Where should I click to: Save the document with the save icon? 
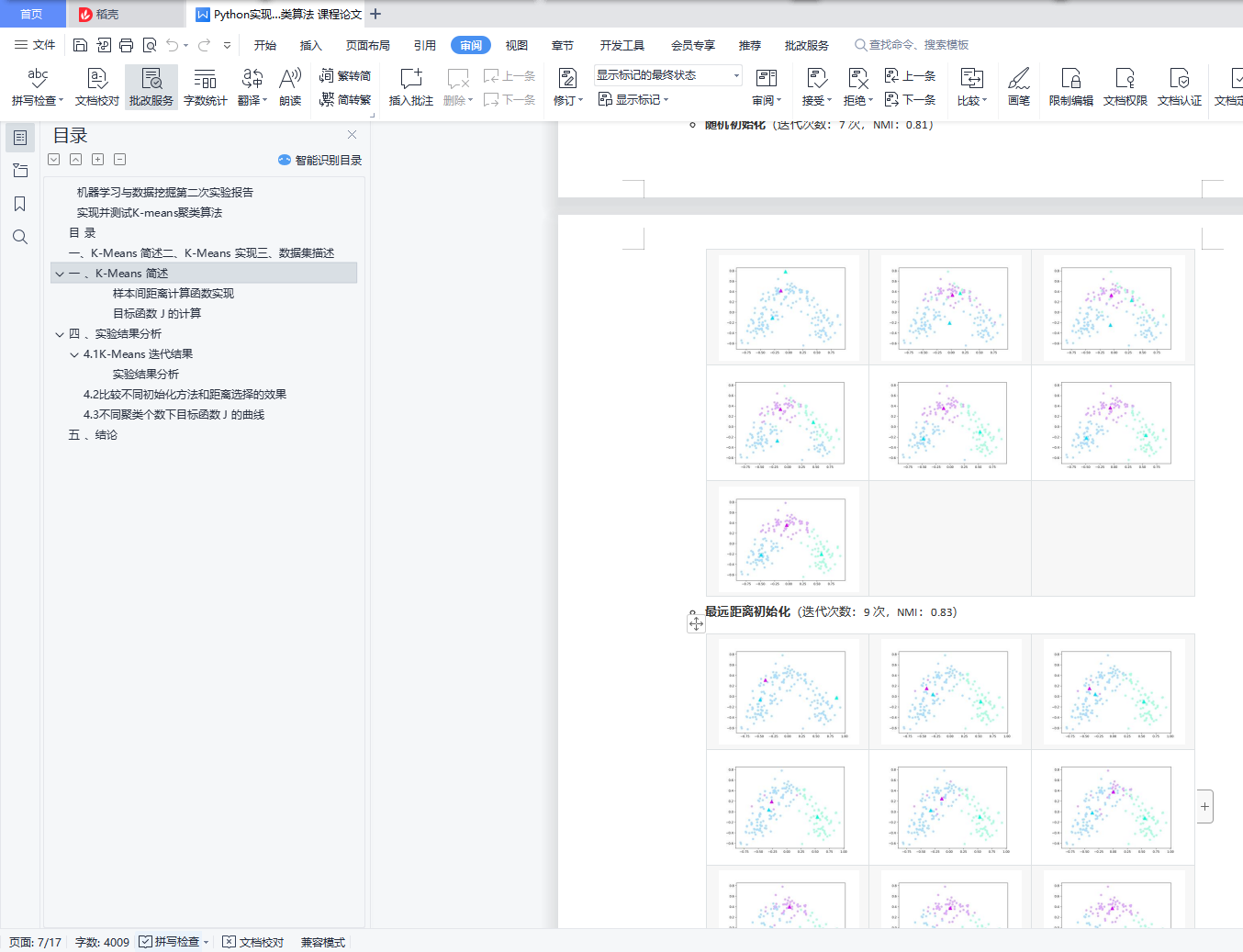(80, 45)
